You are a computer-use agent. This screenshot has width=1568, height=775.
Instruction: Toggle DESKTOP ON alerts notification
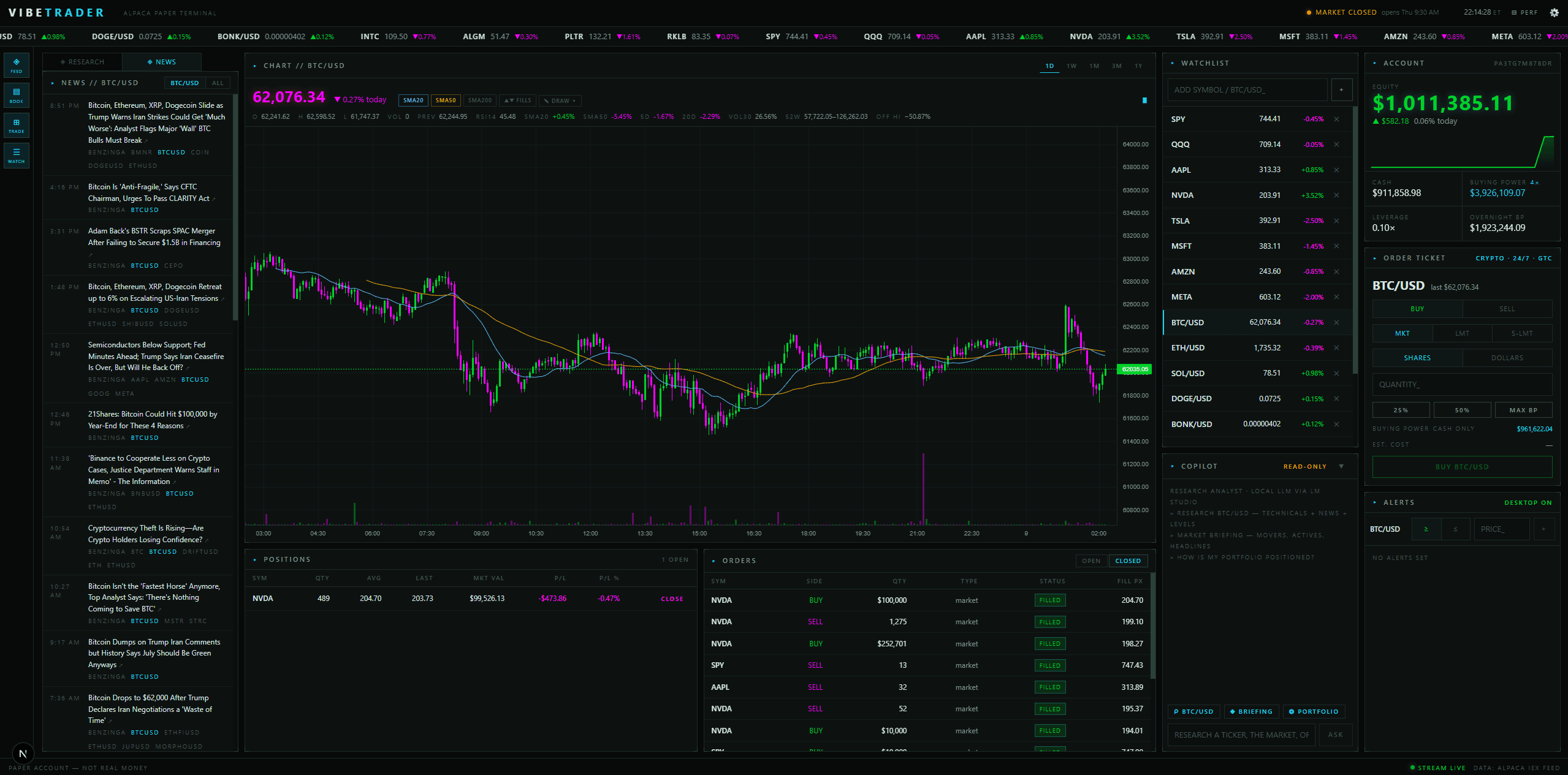coord(1528,503)
